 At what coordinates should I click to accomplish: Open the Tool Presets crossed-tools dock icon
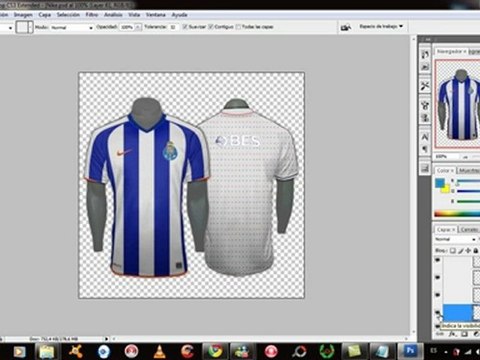[x=425, y=86]
